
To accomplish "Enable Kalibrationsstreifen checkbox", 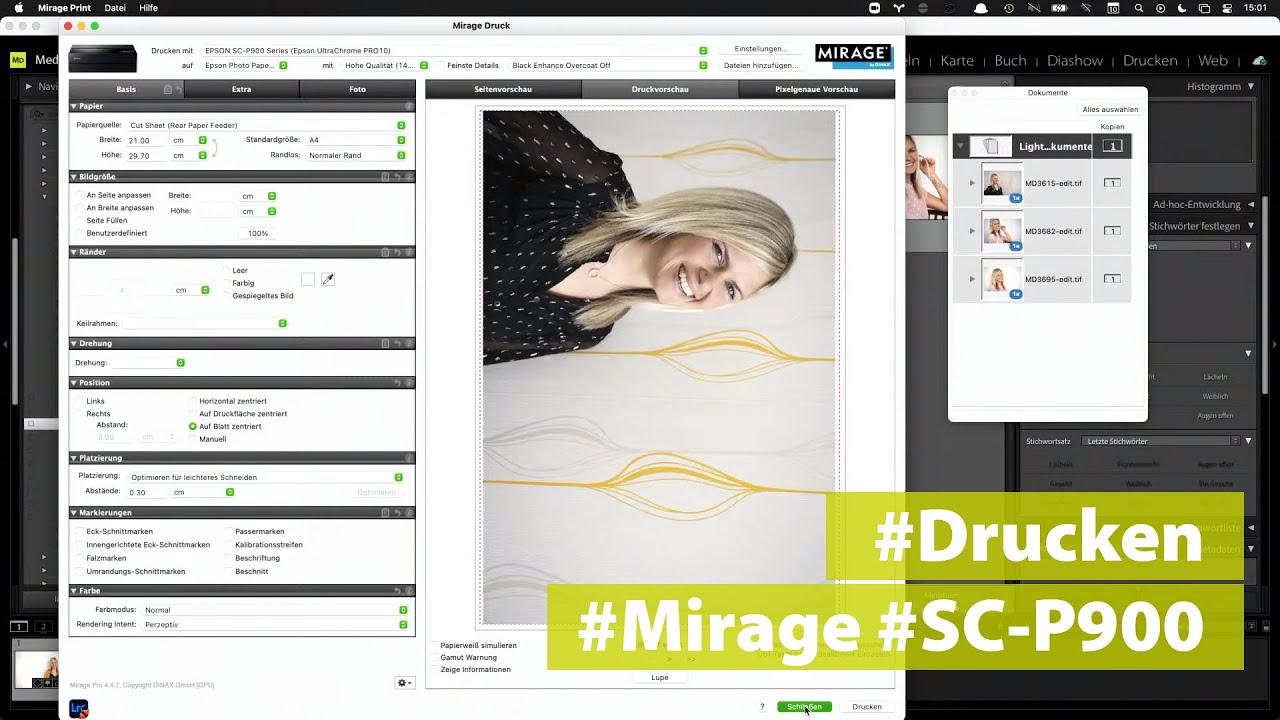I will point(229,545).
